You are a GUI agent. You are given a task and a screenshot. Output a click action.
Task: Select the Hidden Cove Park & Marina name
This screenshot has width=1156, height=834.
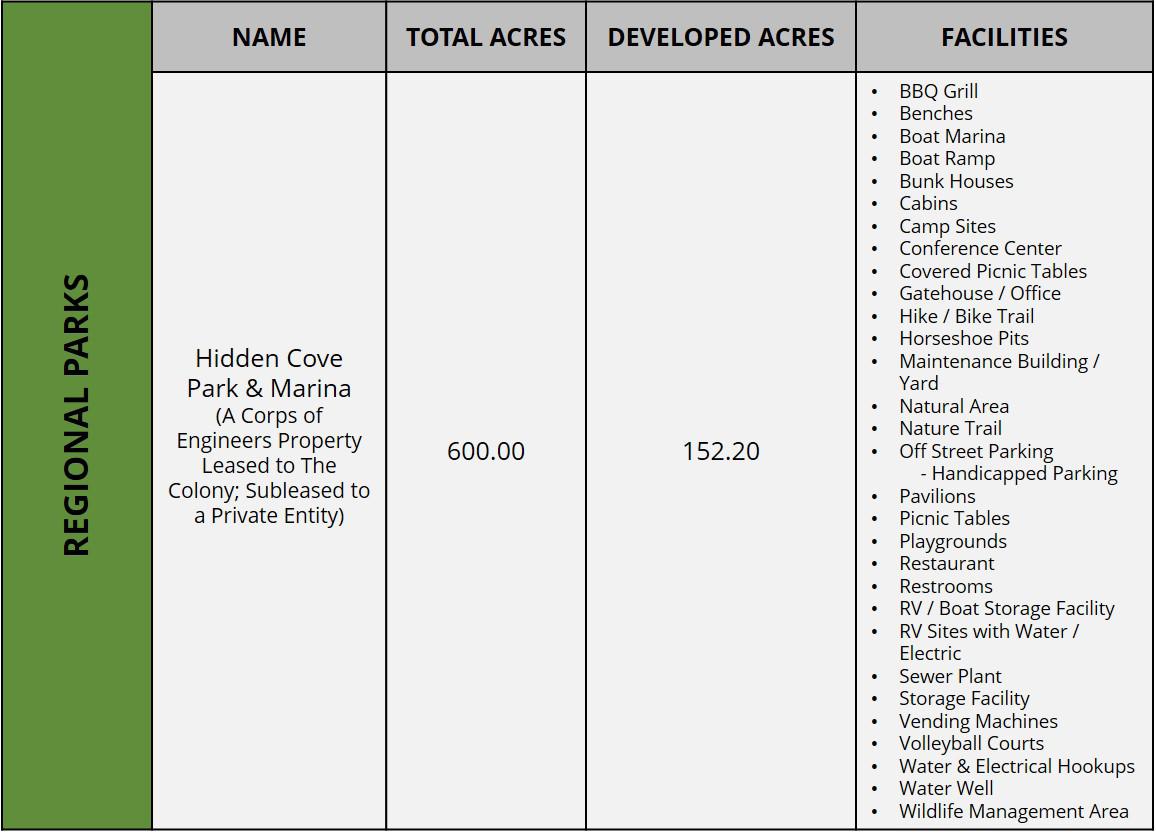pos(269,373)
